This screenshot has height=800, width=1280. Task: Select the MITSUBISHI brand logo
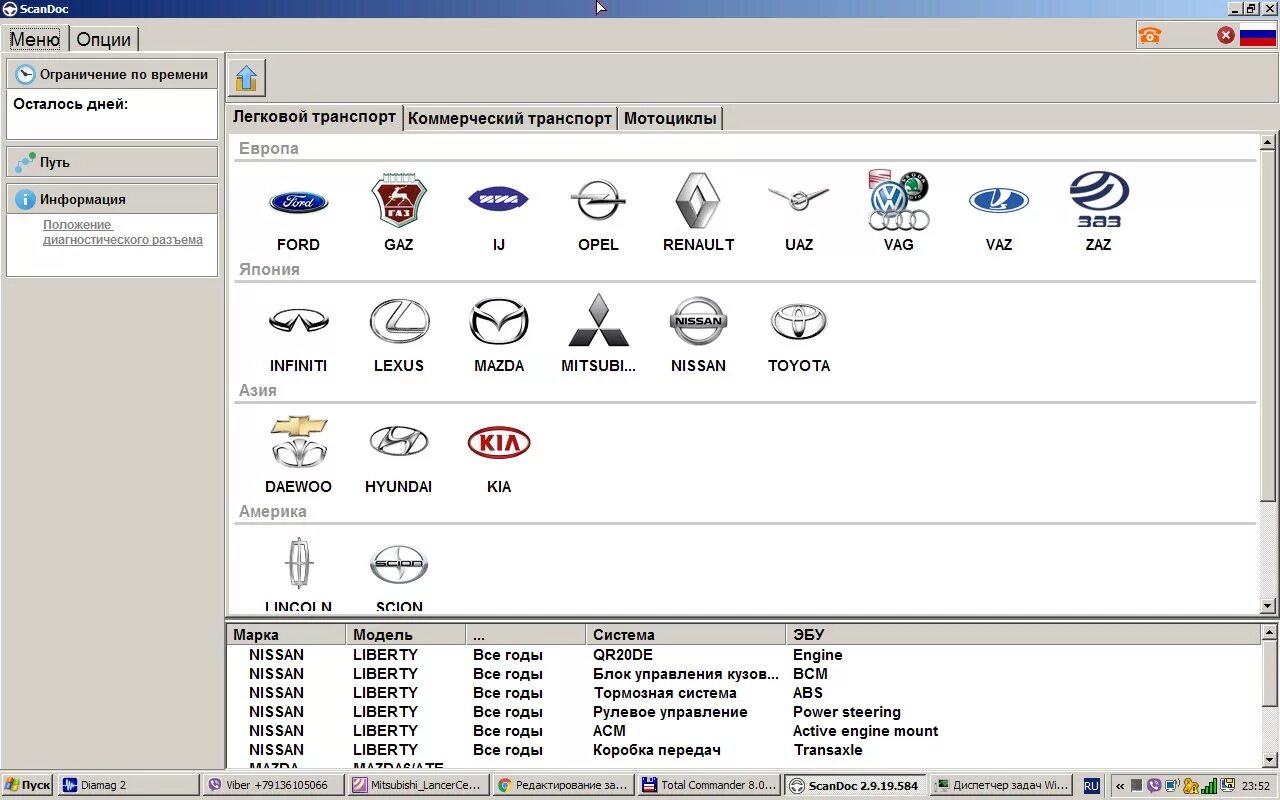598,320
